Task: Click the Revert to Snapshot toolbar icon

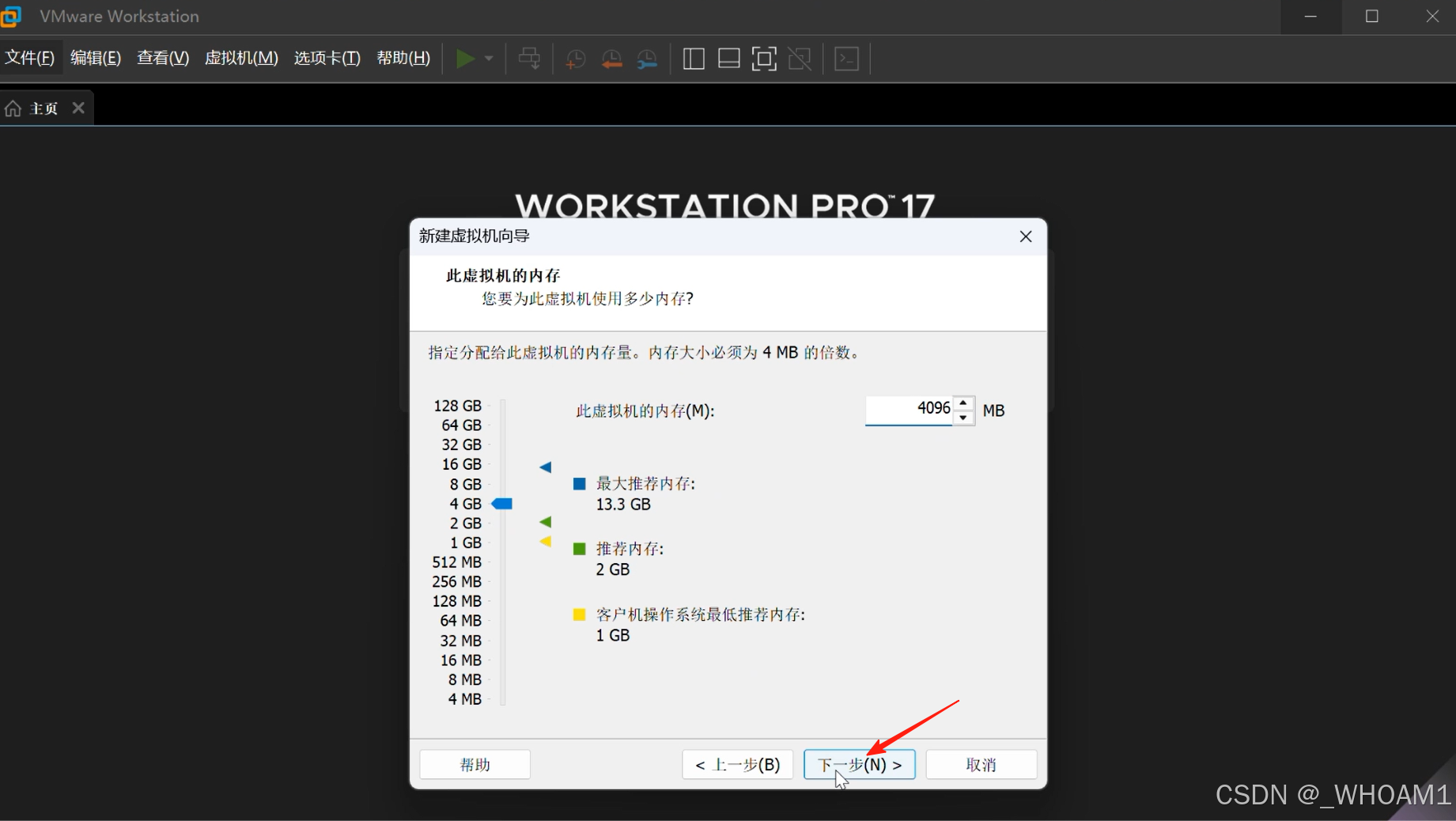Action: (611, 59)
